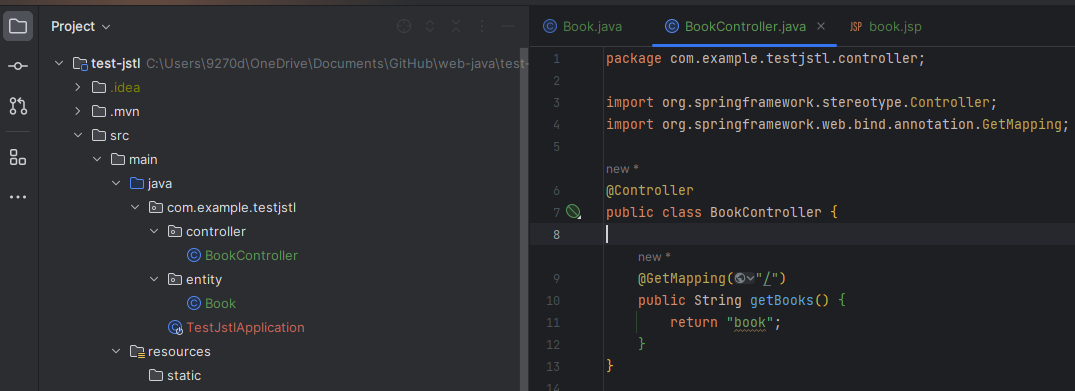Viewport: 1075px width, 391px height.
Task: Click the TestJstlApplication run class icon
Action: click(176, 328)
